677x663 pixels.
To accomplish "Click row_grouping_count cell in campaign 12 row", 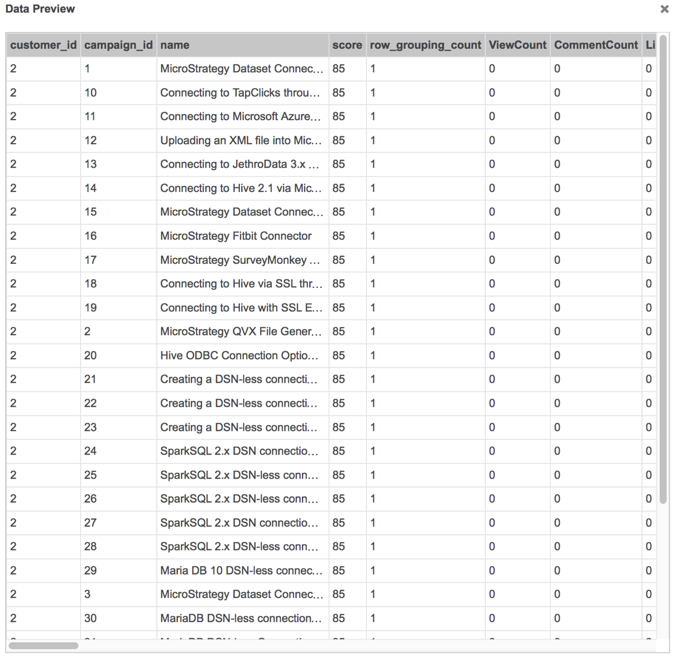I will (x=426, y=141).
